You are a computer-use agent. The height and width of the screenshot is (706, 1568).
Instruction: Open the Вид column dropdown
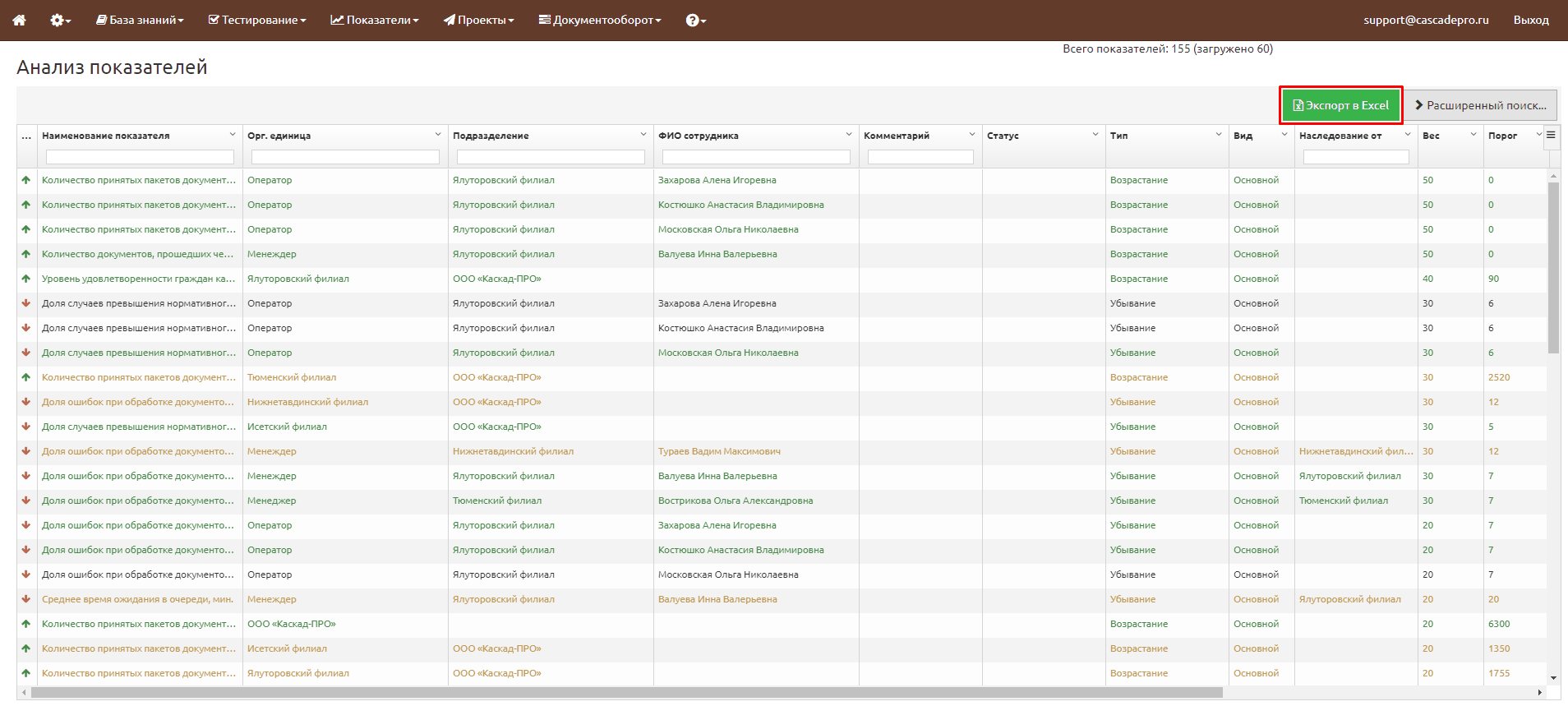point(1284,135)
